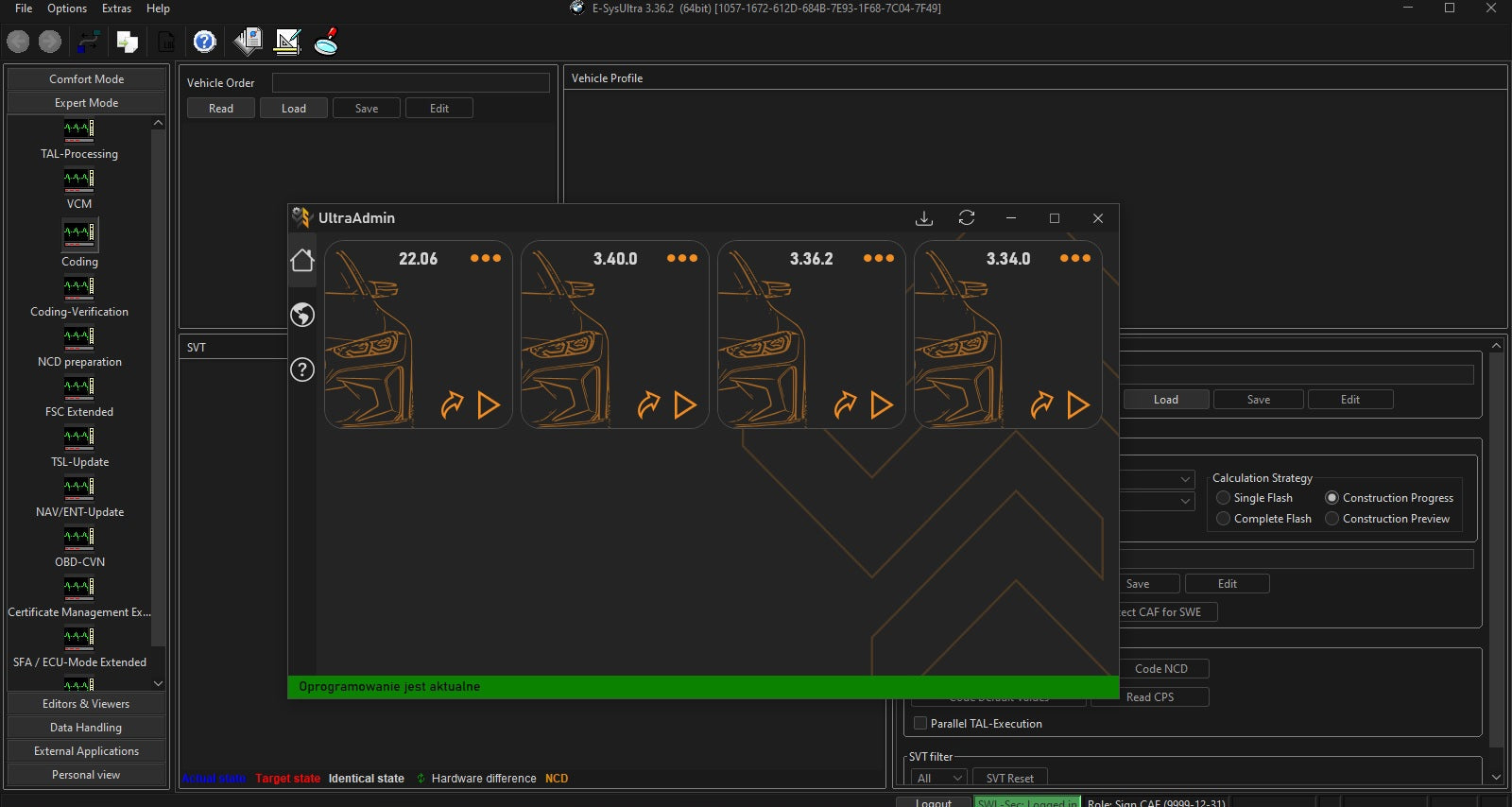Open the Extras menu
This screenshot has height=807, width=1512.
point(117,9)
